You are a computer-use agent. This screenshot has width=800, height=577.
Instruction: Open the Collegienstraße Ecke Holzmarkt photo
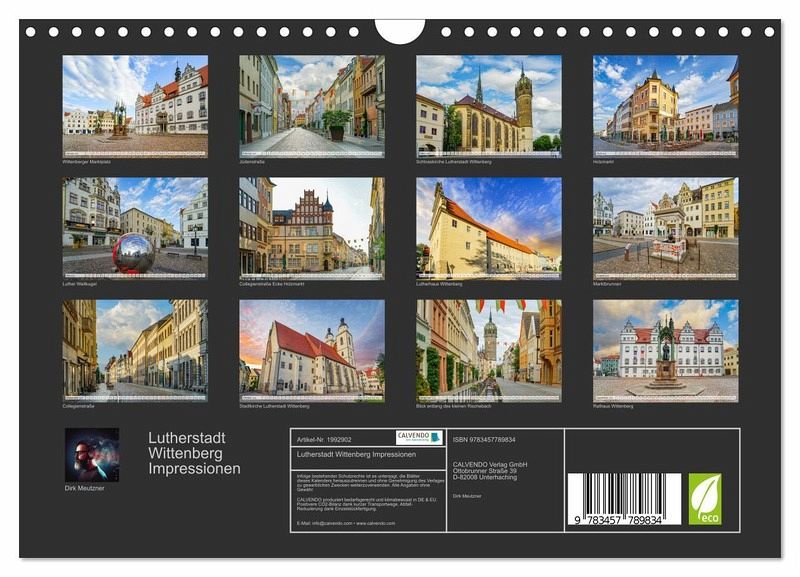point(312,229)
